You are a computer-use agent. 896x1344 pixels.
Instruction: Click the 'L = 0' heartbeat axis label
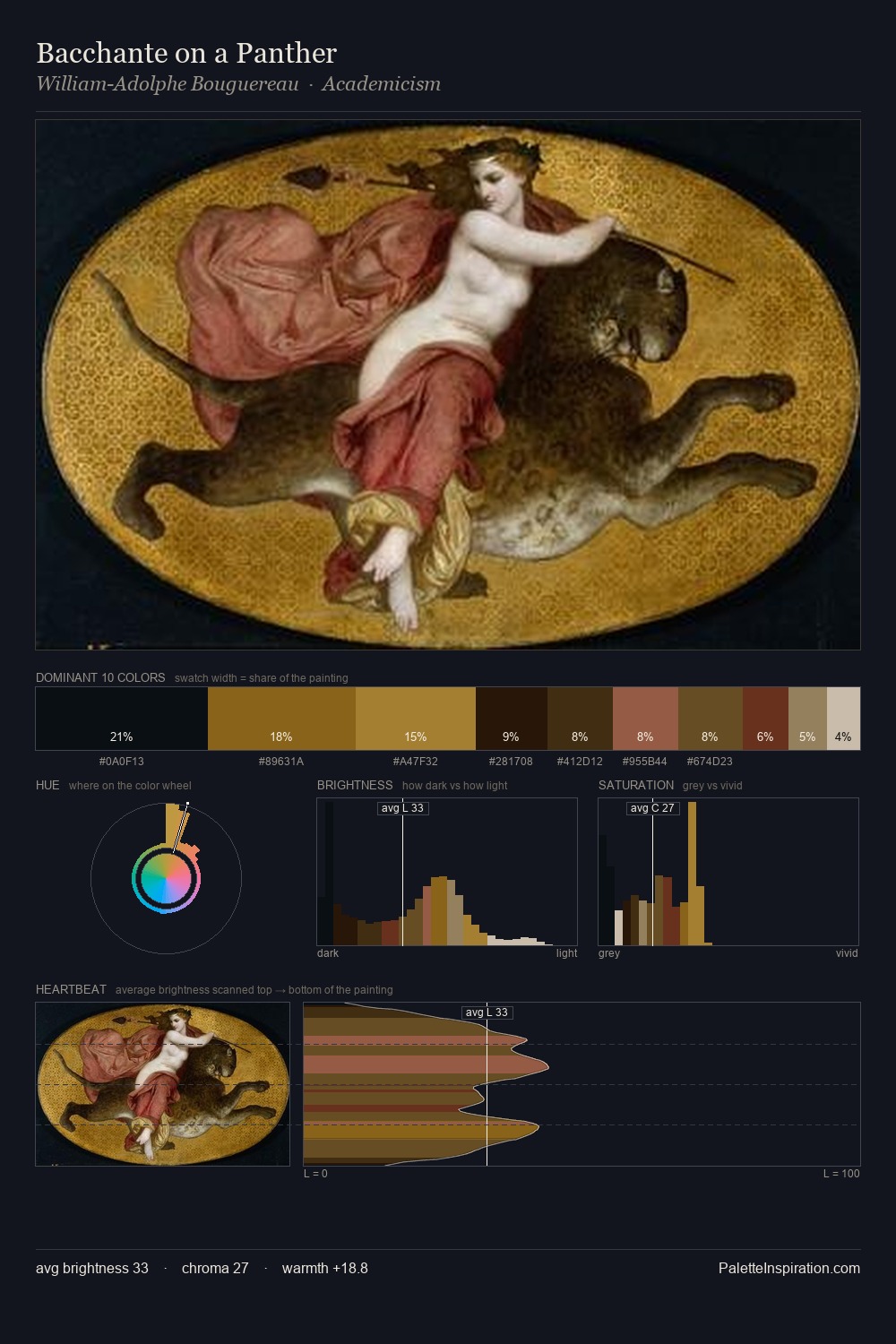[315, 1174]
